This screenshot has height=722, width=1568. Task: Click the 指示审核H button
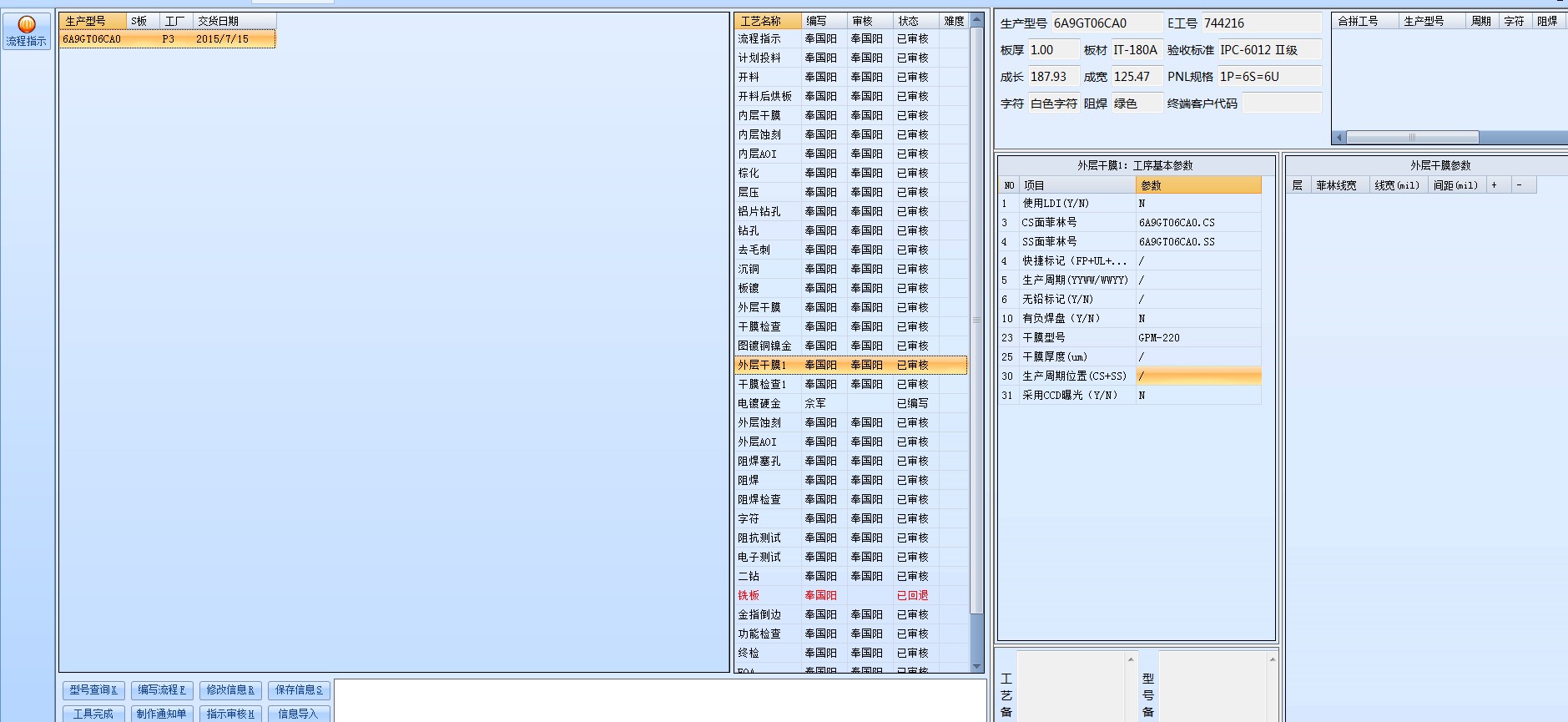click(230, 714)
